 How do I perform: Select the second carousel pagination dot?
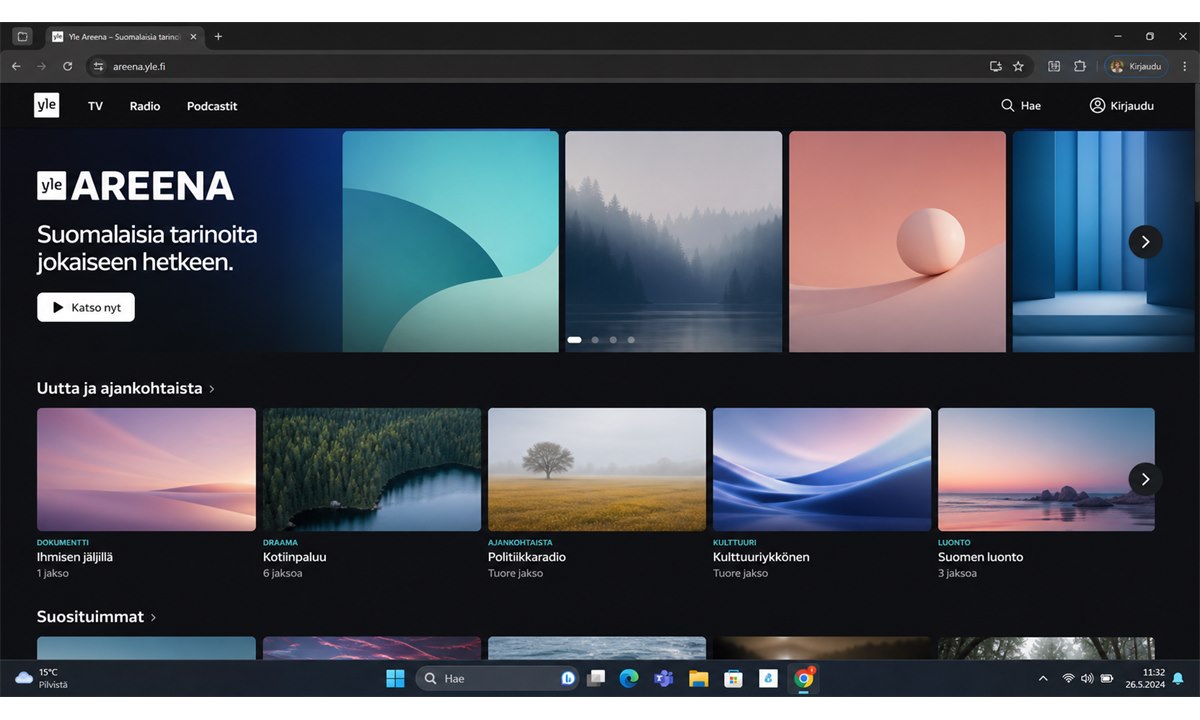pos(595,340)
